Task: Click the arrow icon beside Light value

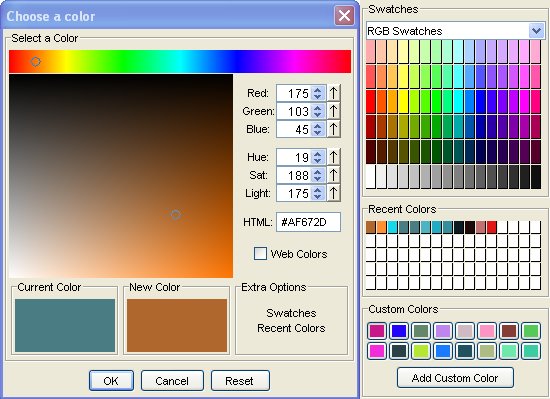Action: (x=334, y=193)
